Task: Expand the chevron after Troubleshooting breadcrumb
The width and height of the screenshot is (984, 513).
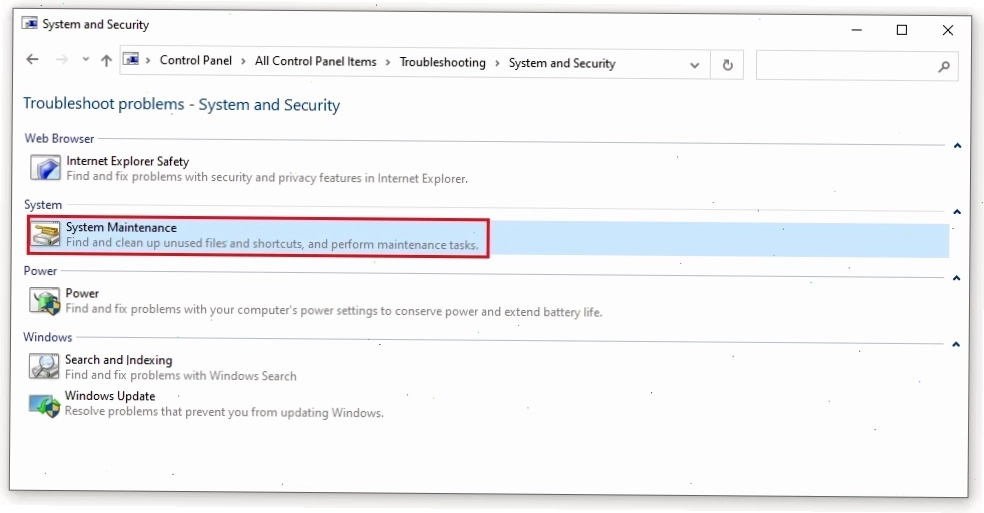Action: (x=497, y=63)
